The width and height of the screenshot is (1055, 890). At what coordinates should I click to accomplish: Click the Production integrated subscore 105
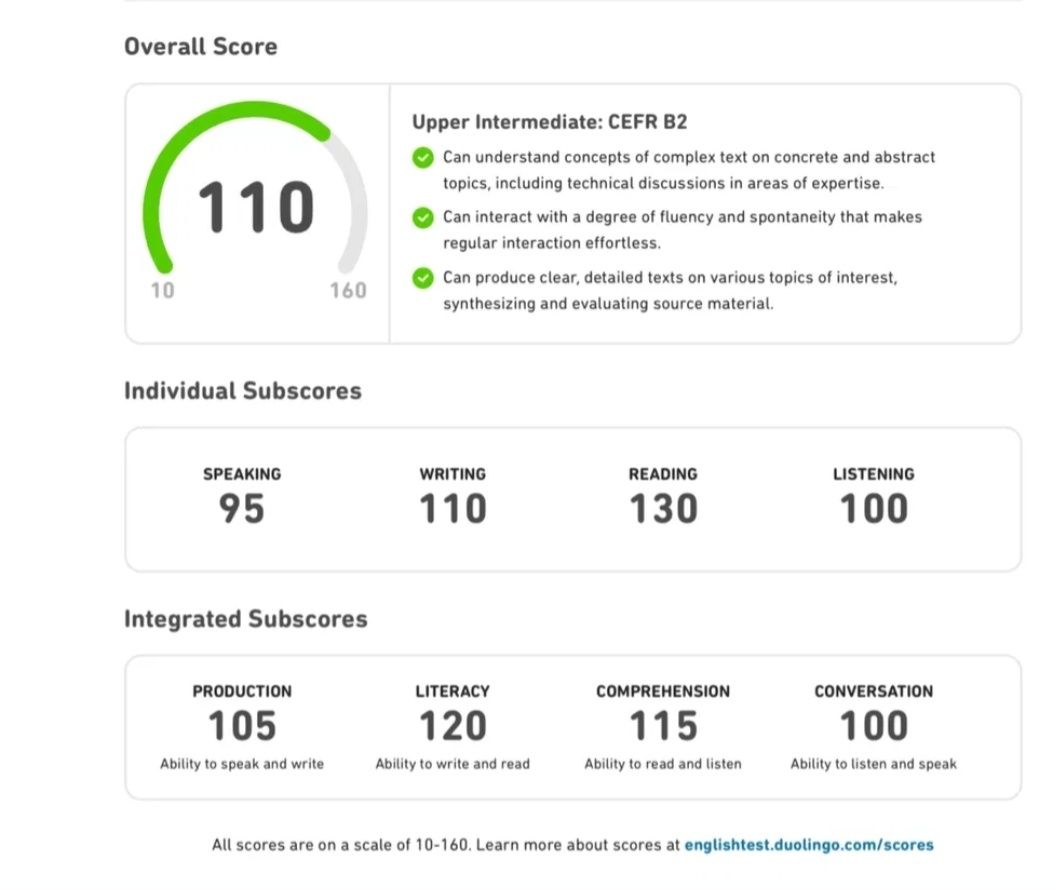[242, 727]
